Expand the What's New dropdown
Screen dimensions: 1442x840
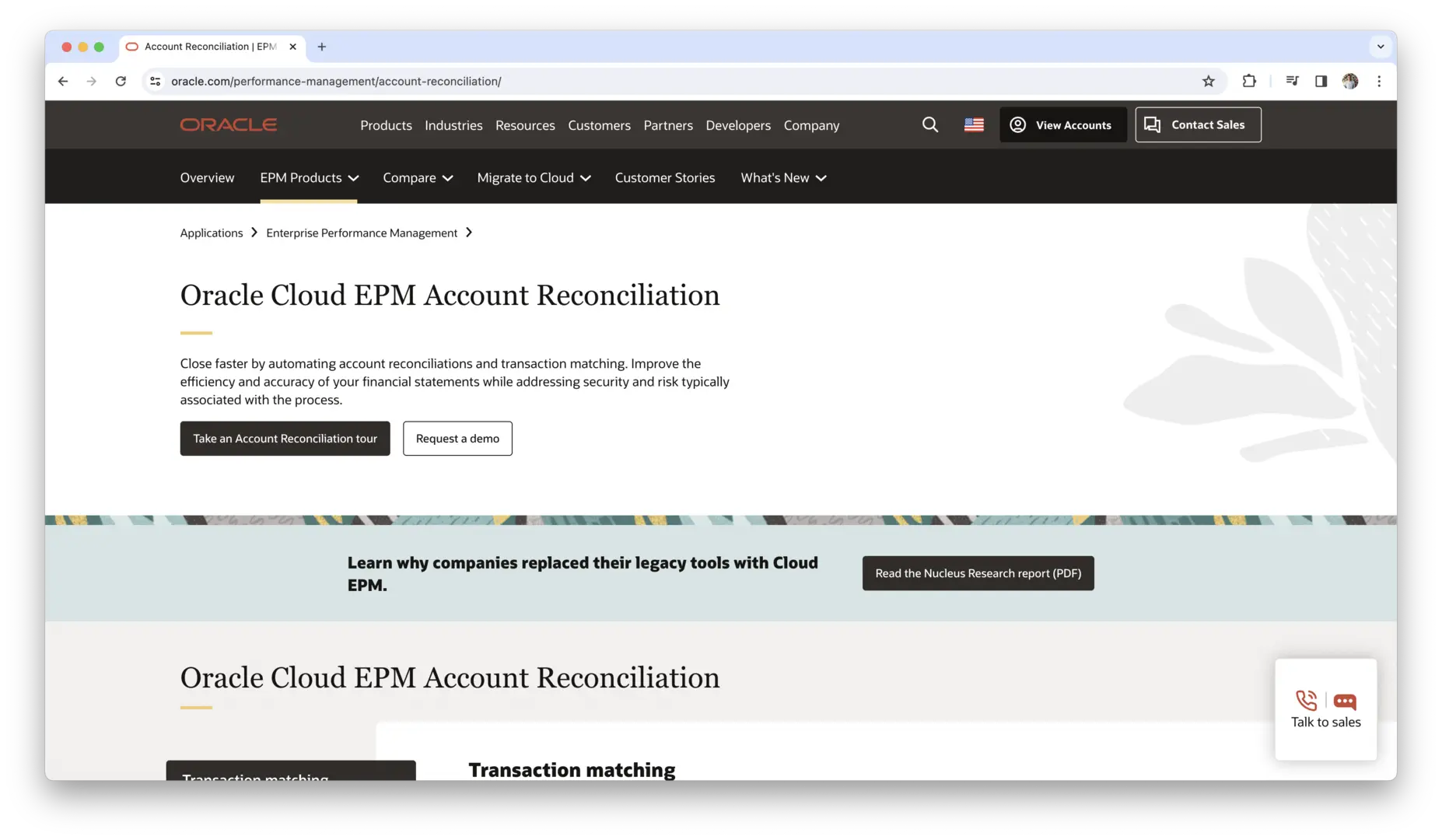click(783, 177)
